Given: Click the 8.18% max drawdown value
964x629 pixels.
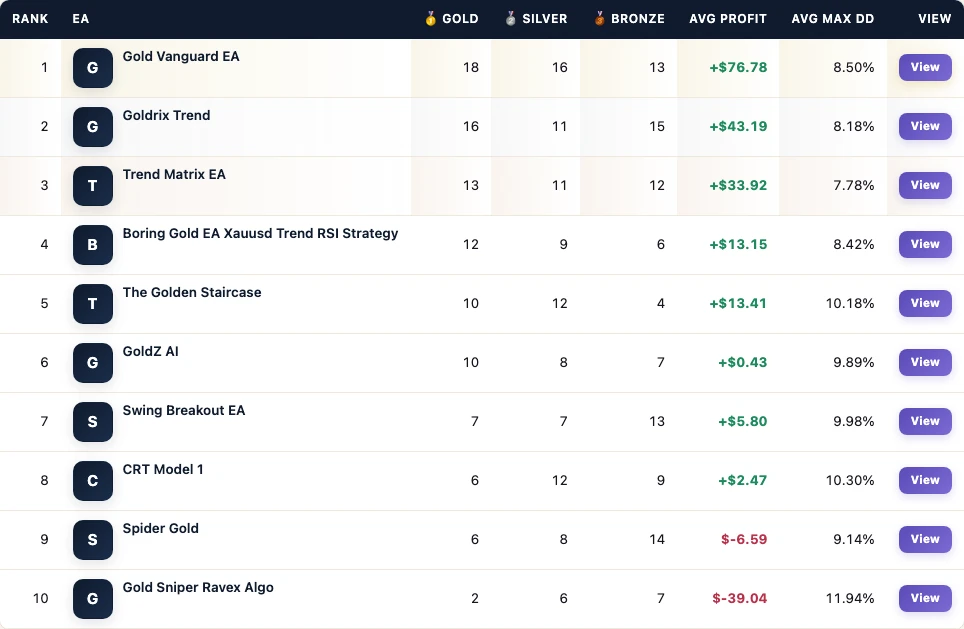Looking at the screenshot, I should pos(853,127).
